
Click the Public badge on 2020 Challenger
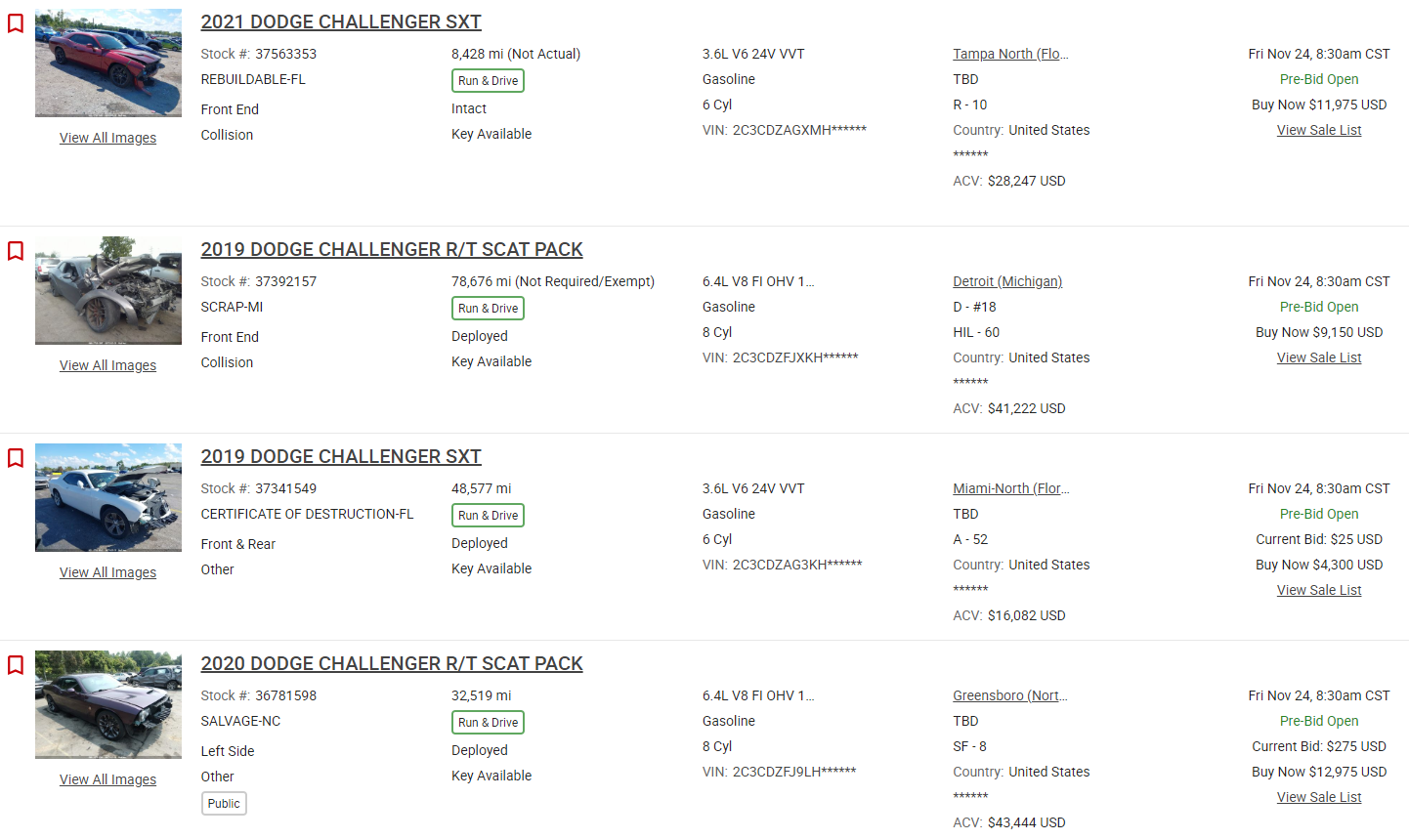[x=224, y=803]
